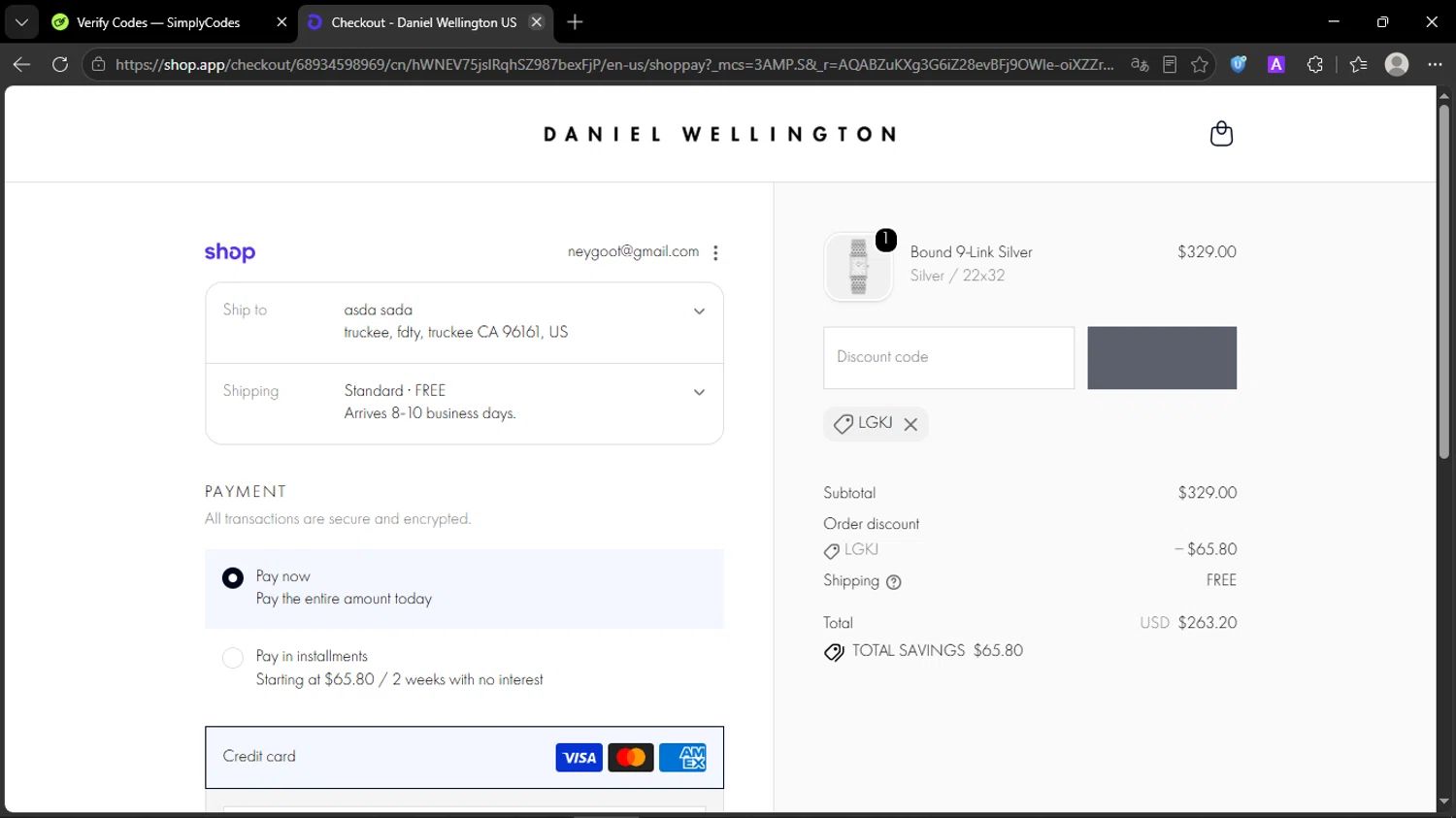1456x818 pixels.
Task: Click the Mastercard card icon
Action: coord(631,758)
